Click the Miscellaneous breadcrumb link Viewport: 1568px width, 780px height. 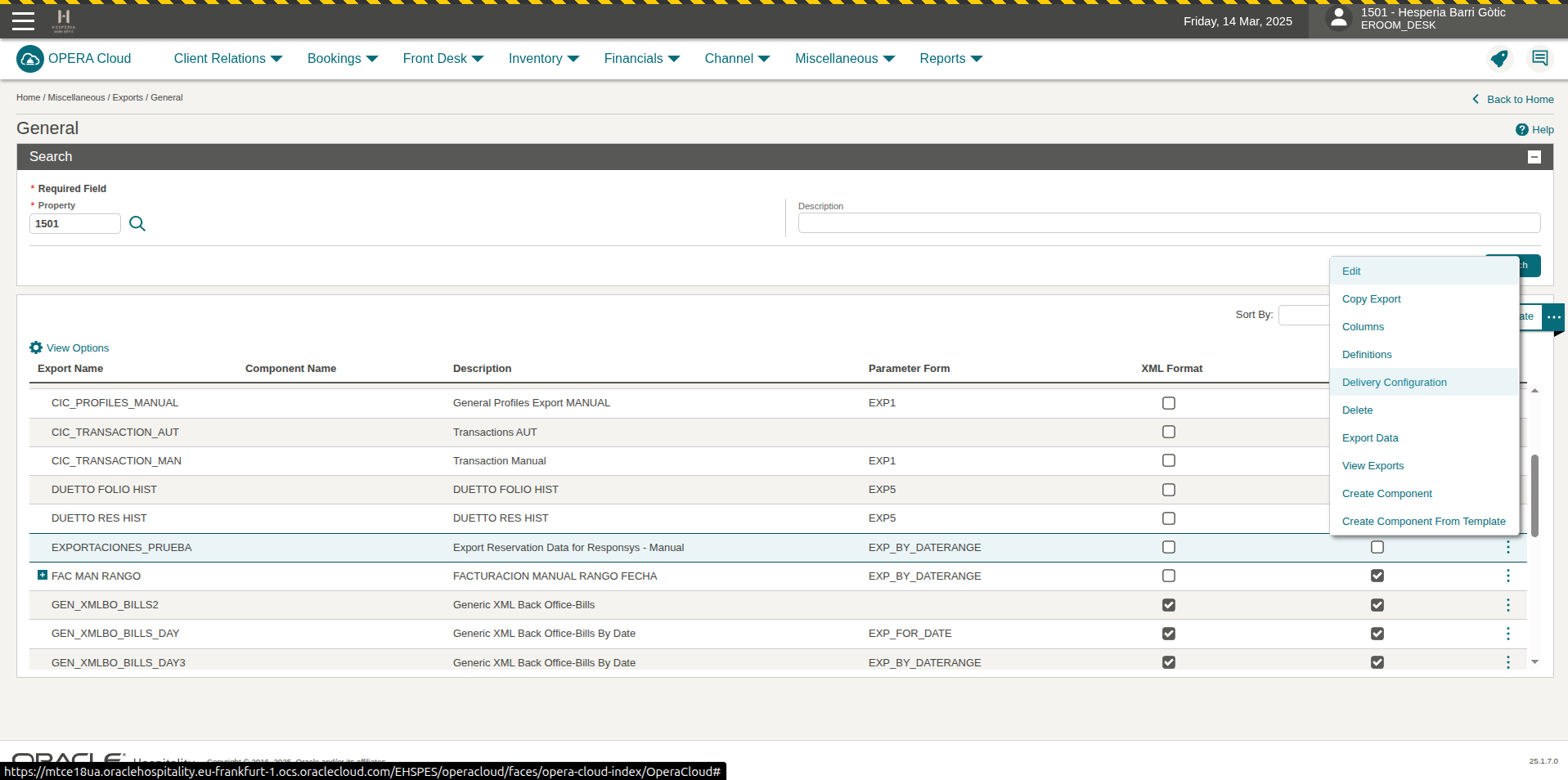coord(76,97)
